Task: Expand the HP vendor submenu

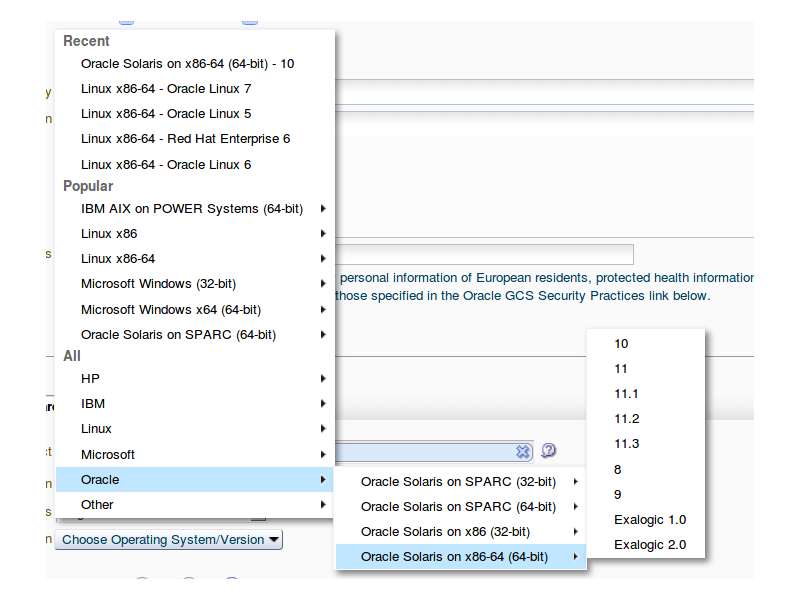Action: click(195, 379)
